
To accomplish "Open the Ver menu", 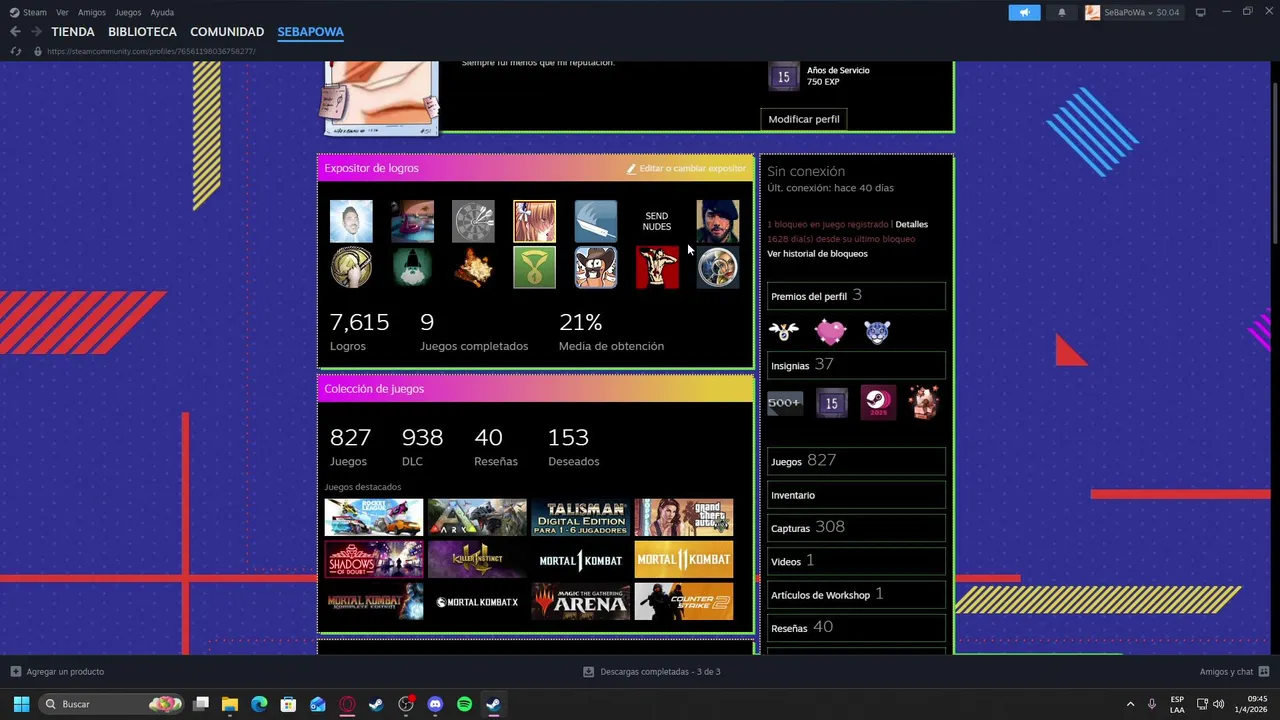I will (62, 12).
